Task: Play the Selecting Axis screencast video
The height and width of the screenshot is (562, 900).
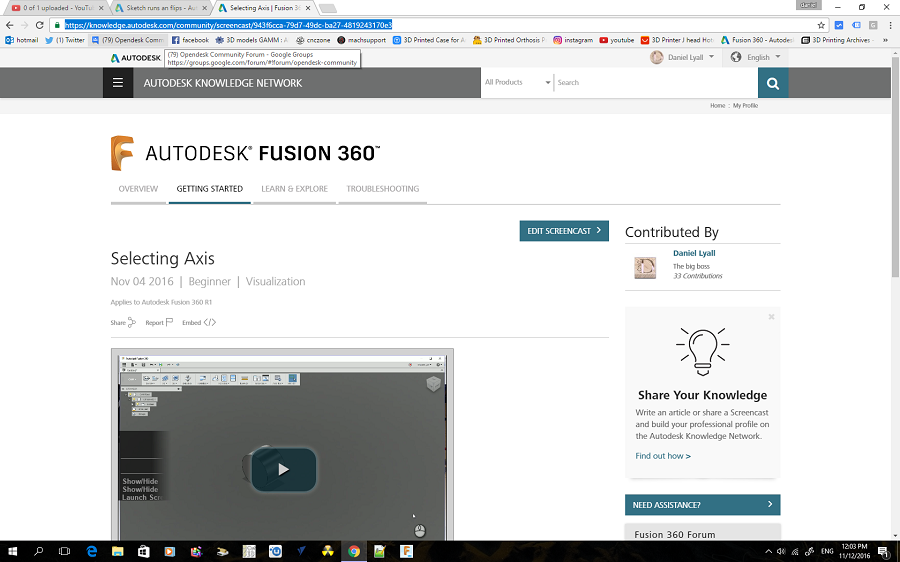Action: tap(283, 469)
